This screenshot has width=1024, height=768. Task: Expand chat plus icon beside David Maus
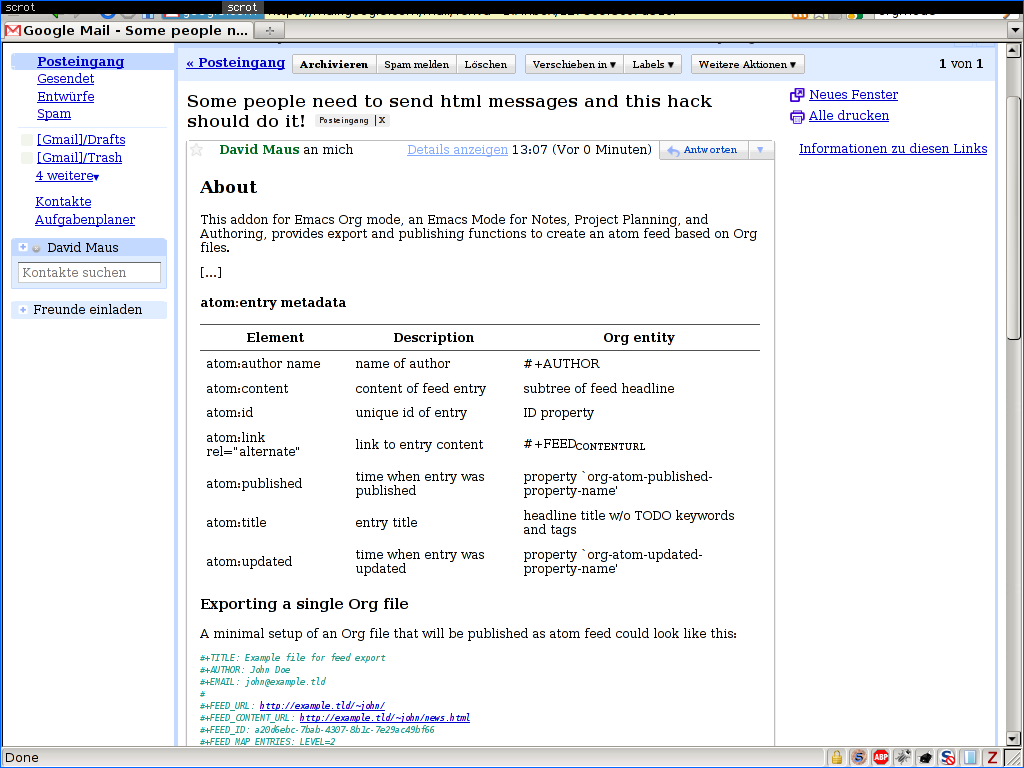tap(23, 247)
